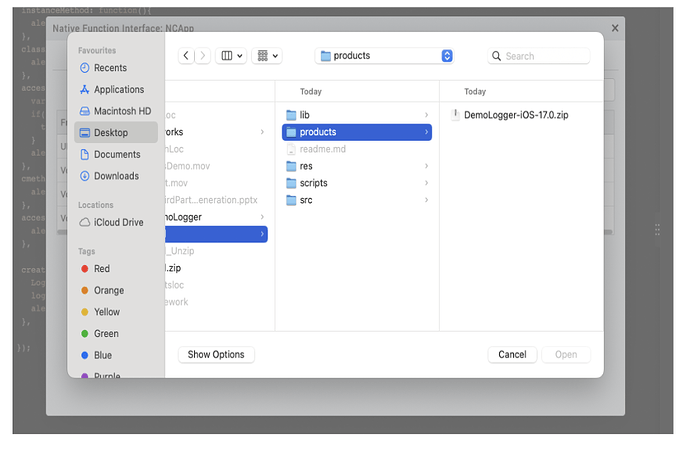The image size is (690, 452).
Task: Click the chevron on products row
Action: tap(426, 132)
